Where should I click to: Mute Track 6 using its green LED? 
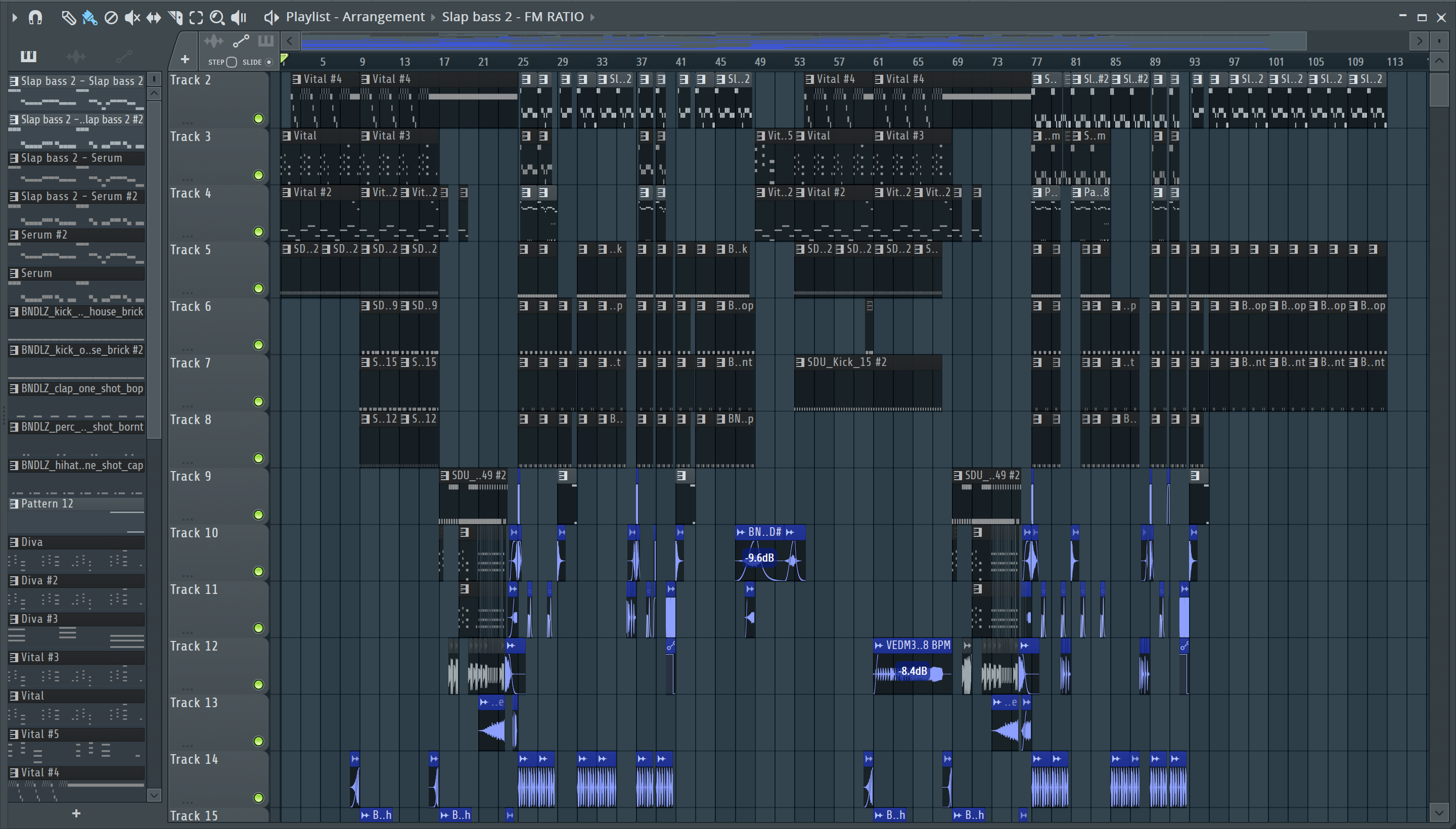[x=258, y=345]
